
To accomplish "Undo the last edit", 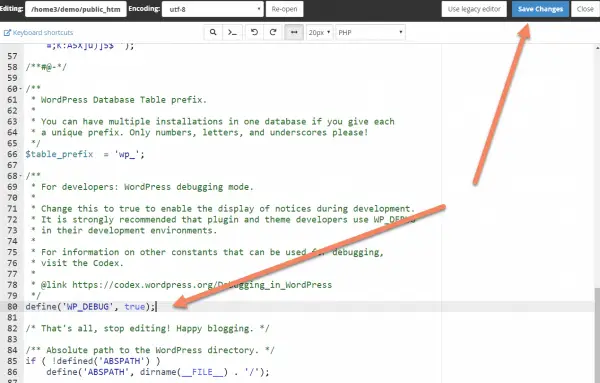I will (x=254, y=33).
